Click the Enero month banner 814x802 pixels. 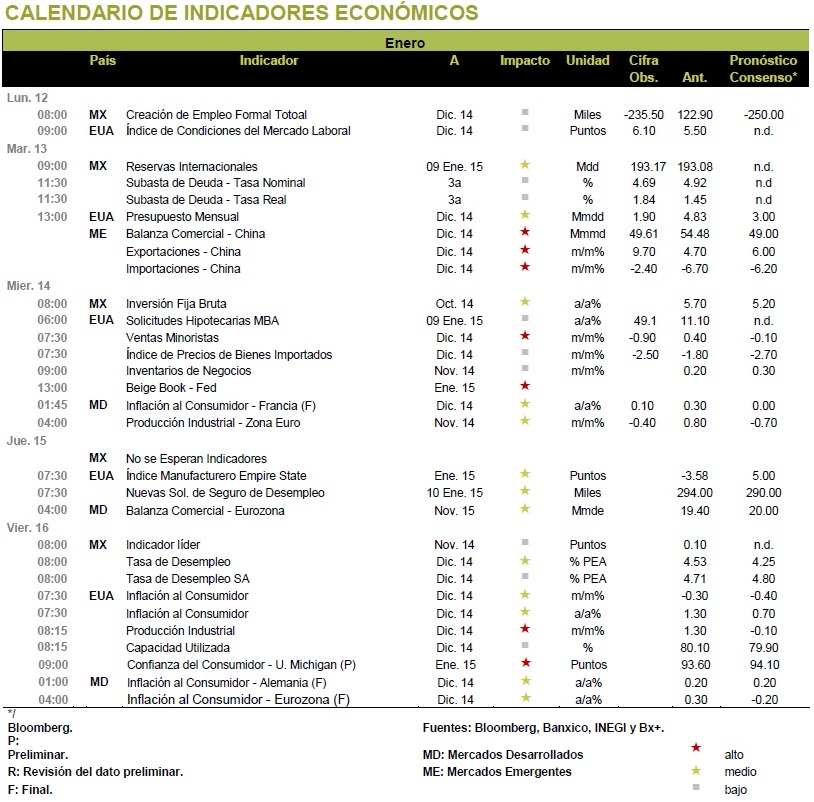(x=405, y=42)
